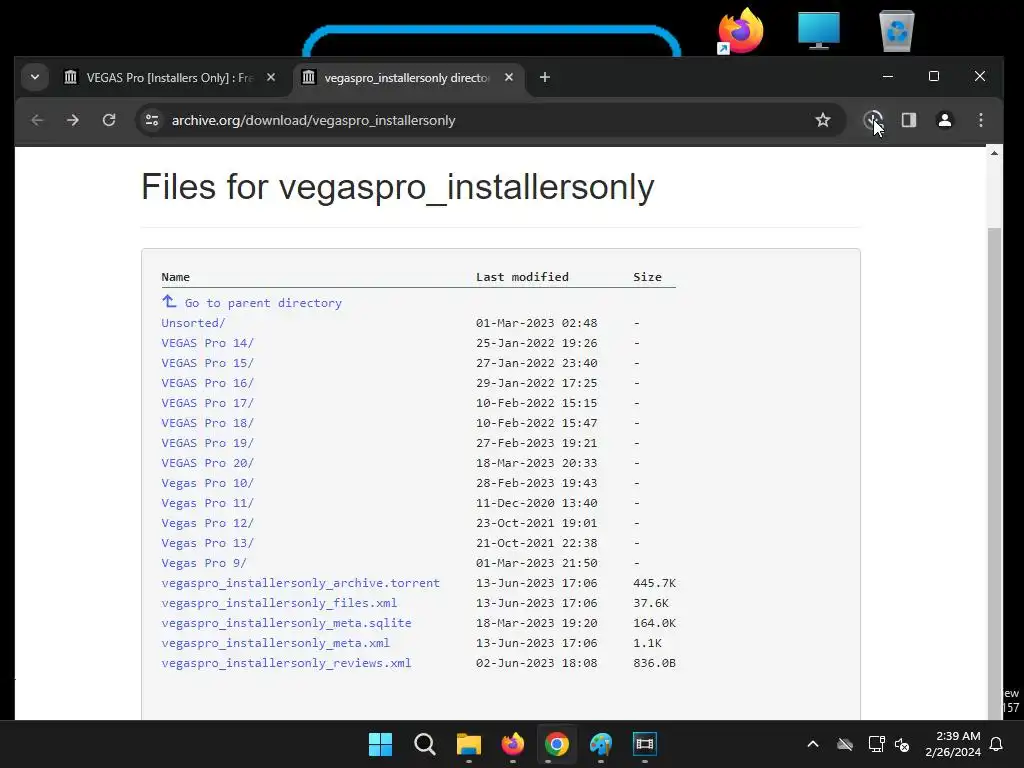Viewport: 1024px width, 768px height.
Task: Open the Vegas Pro 11/ folder
Action: [208, 503]
